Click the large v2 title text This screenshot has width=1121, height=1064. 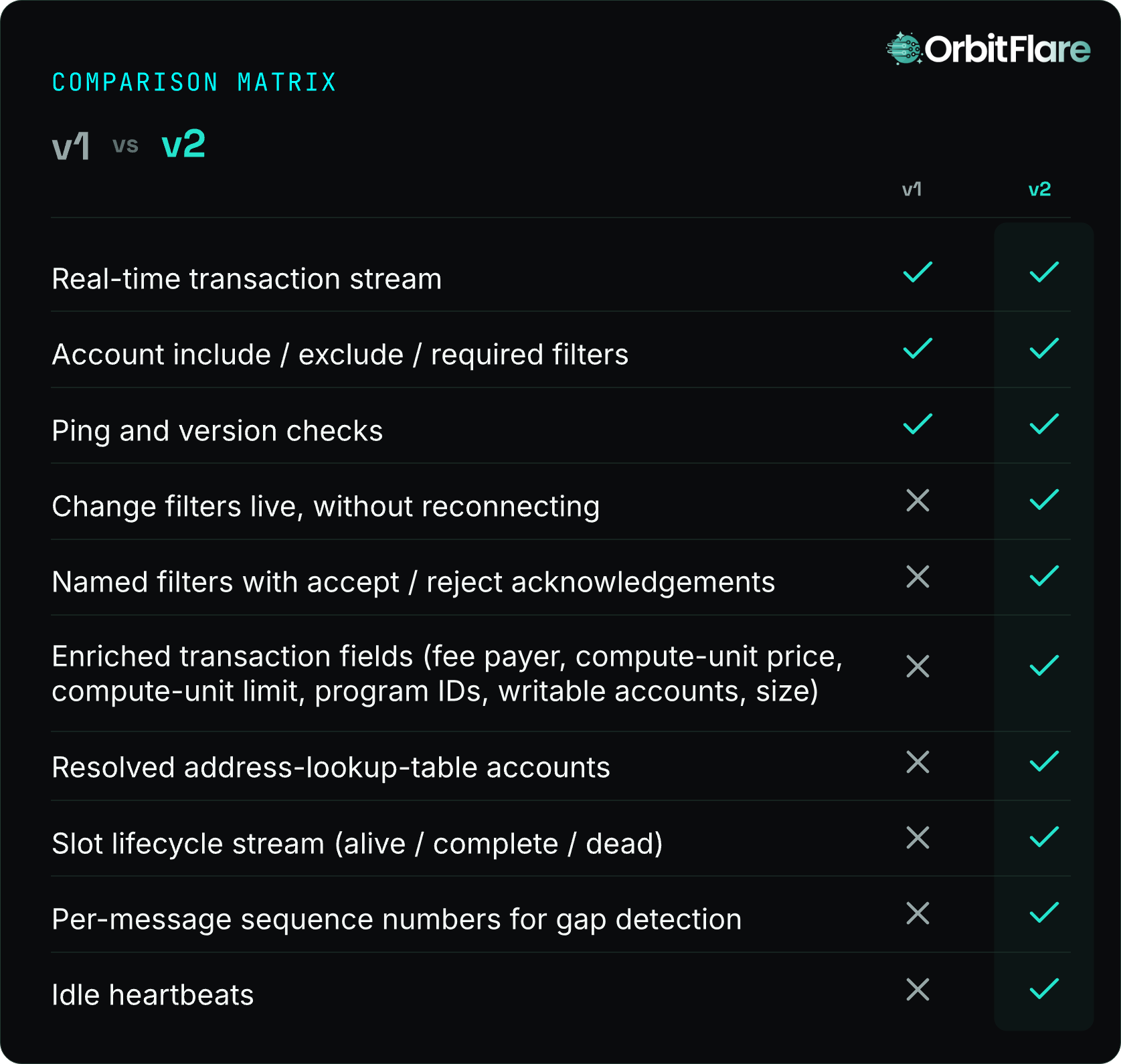183,144
